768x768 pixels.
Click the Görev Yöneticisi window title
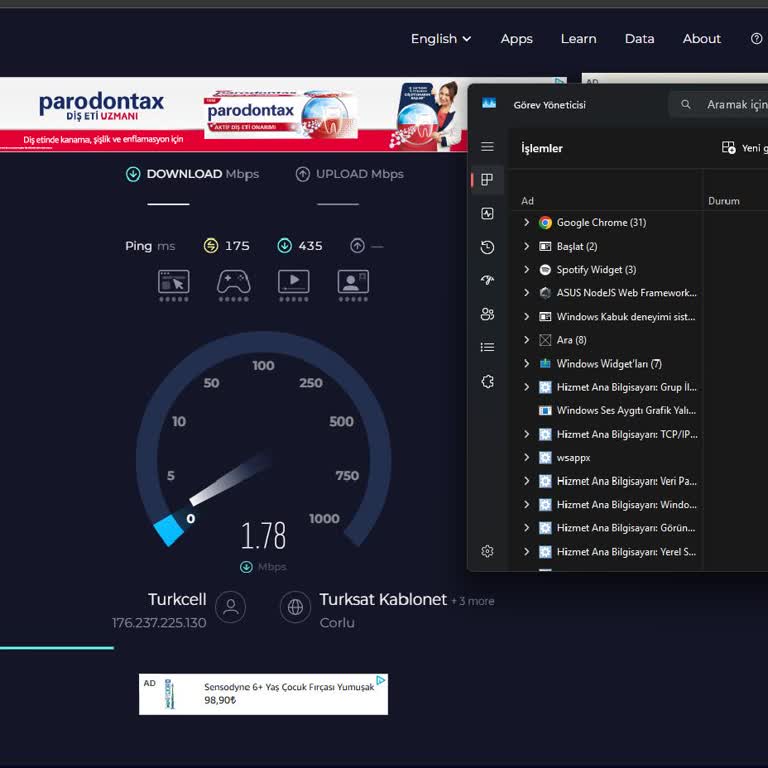point(550,105)
